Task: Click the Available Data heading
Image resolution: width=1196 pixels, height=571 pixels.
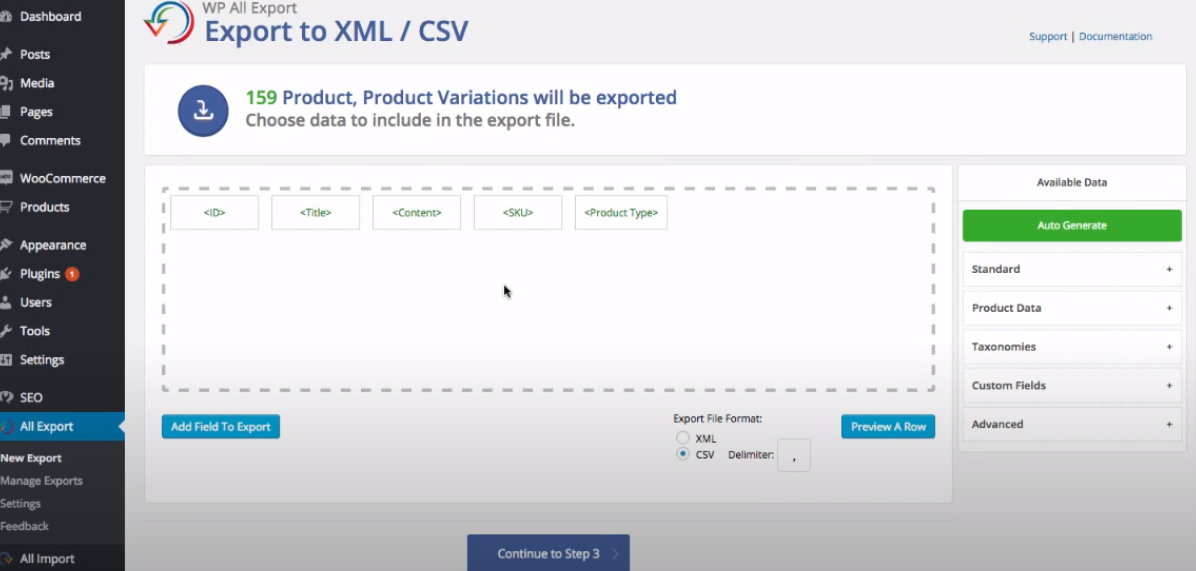Action: [x=1072, y=182]
